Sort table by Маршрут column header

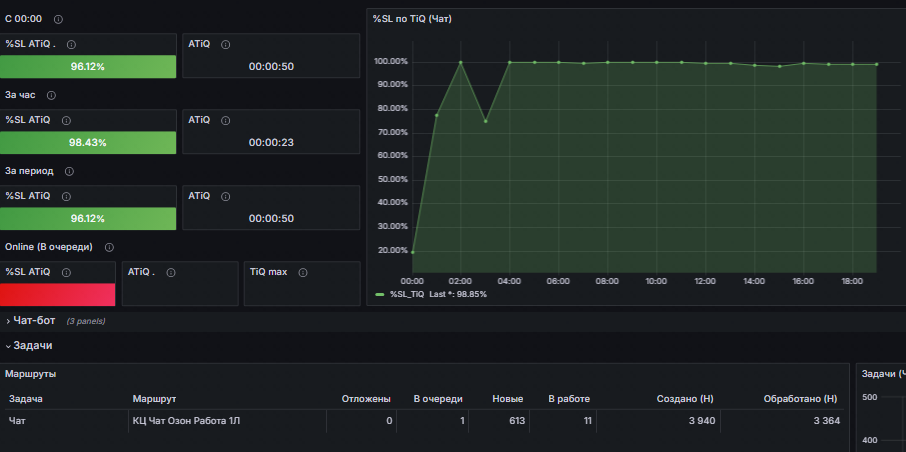click(x=154, y=399)
